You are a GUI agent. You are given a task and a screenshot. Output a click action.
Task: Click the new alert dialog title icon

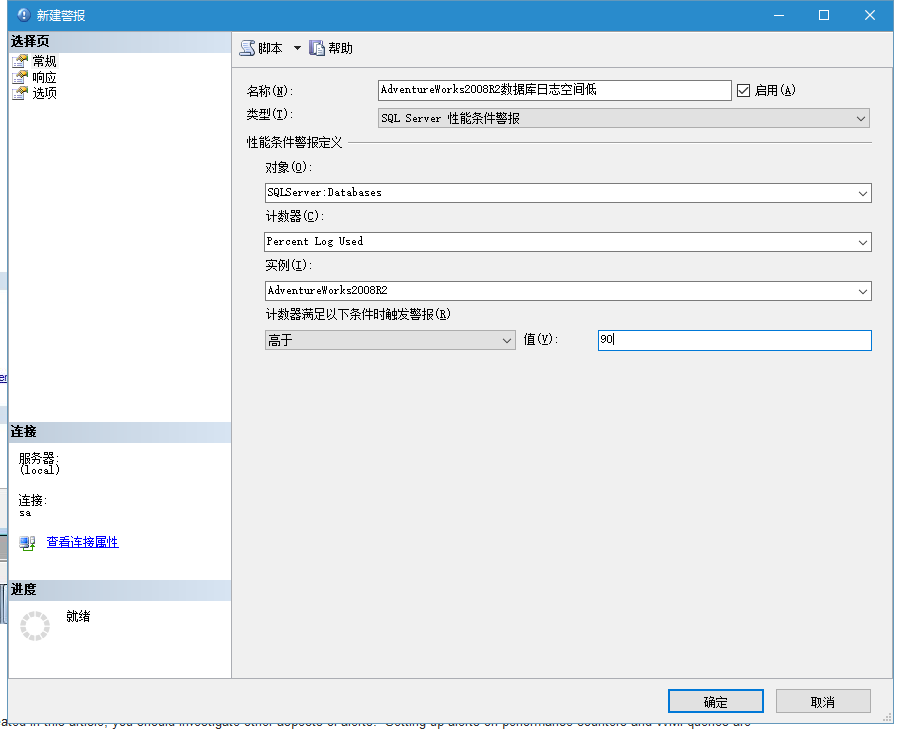pos(23,15)
